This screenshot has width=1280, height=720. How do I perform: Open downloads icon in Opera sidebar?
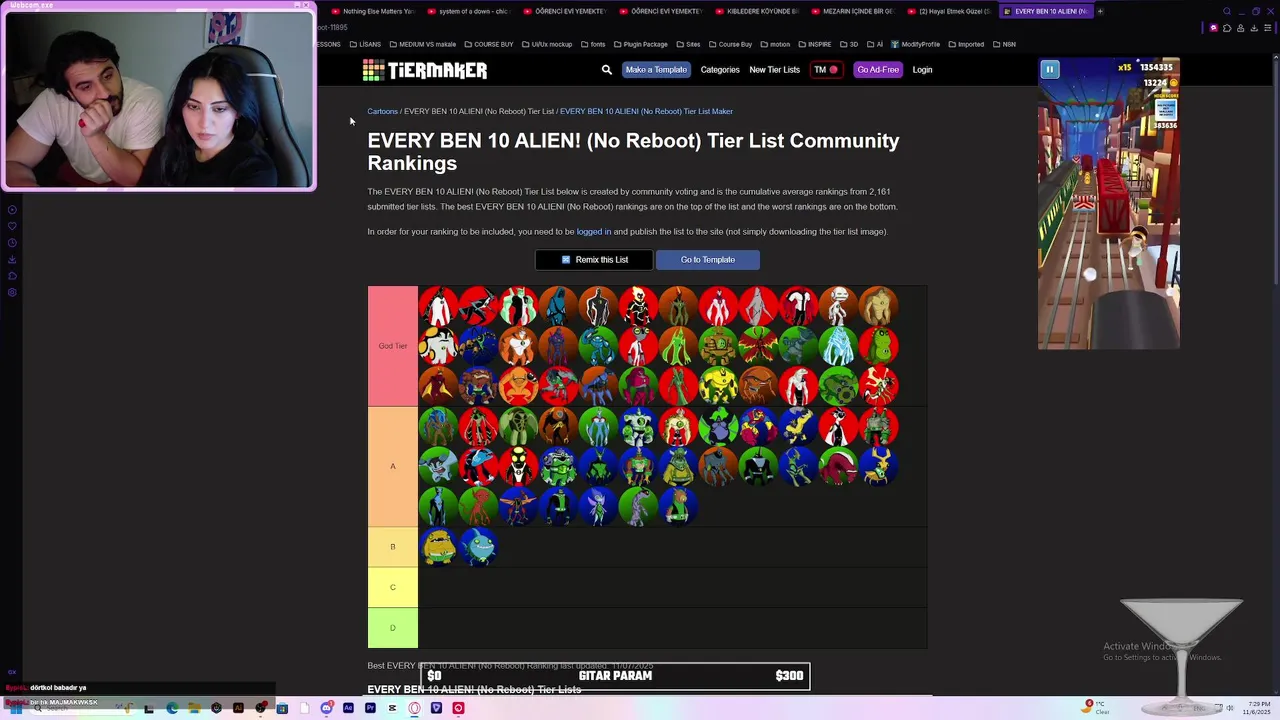pos(12,260)
